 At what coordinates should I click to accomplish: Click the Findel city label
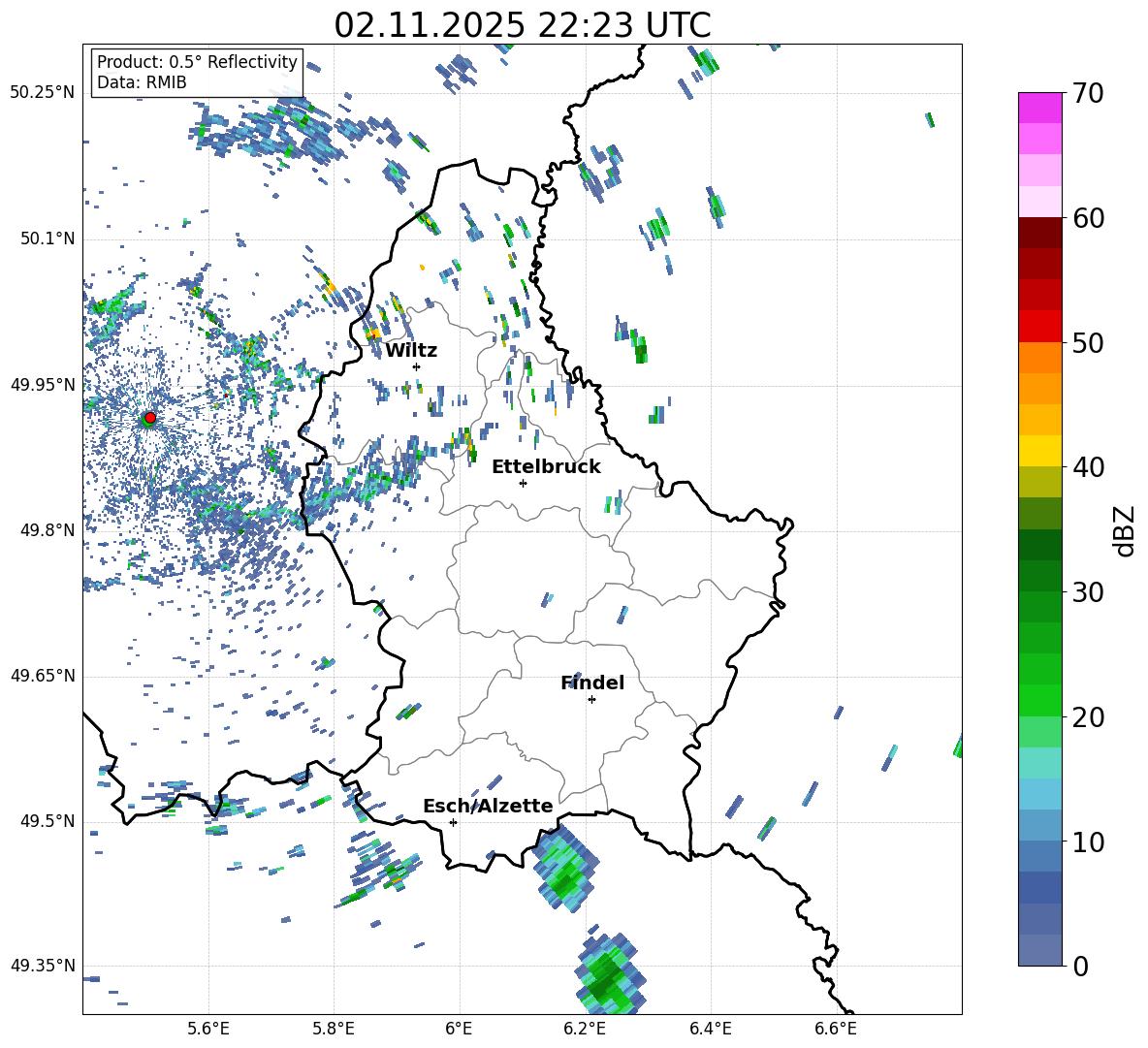click(592, 683)
